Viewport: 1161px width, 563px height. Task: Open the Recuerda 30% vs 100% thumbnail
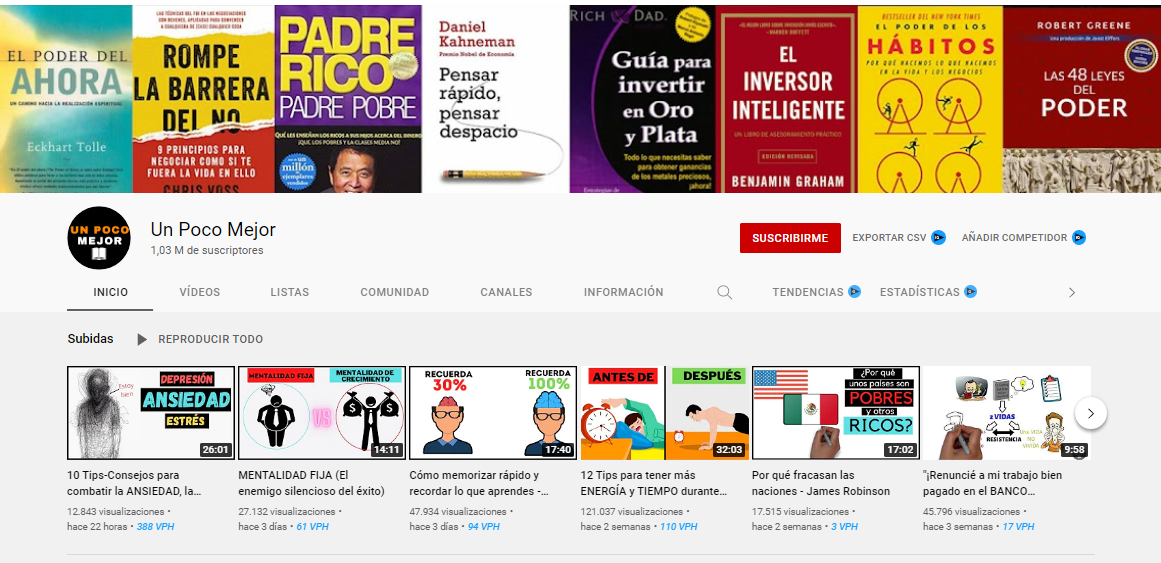tap(493, 413)
